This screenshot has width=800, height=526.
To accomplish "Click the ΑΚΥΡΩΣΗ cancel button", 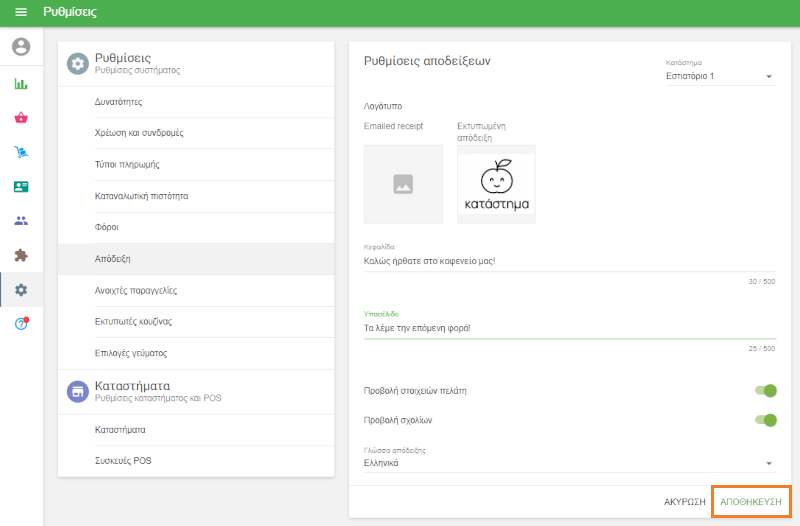I will pos(685,502).
